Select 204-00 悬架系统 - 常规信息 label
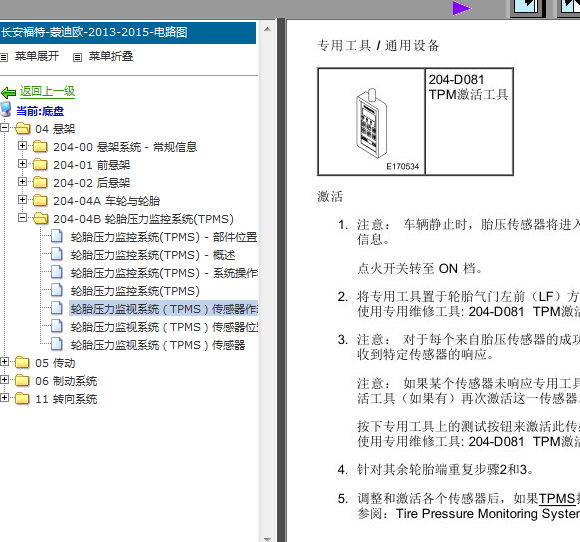The height and width of the screenshot is (542, 580). pos(125,147)
